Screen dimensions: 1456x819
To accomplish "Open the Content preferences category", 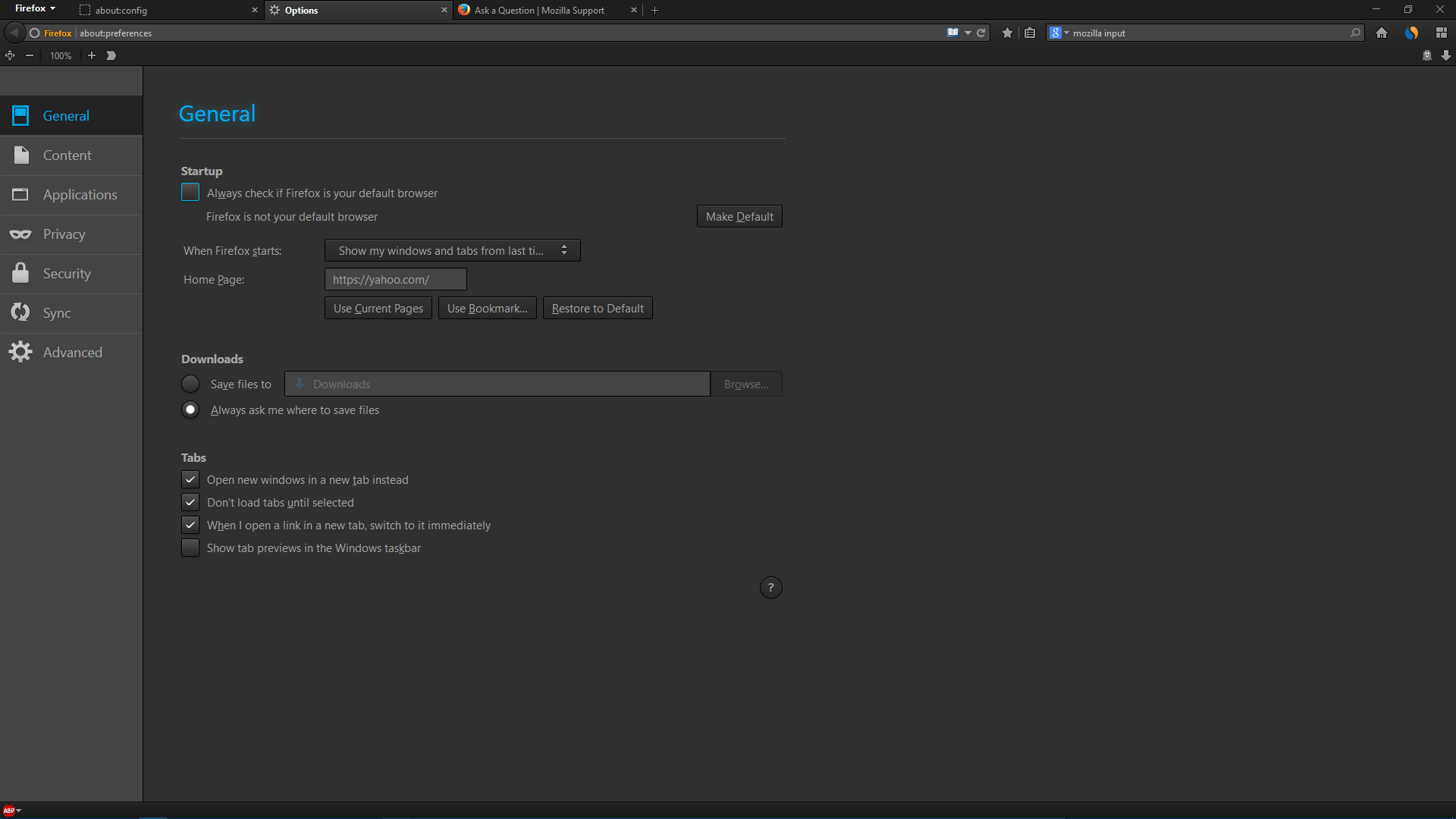I will [71, 155].
